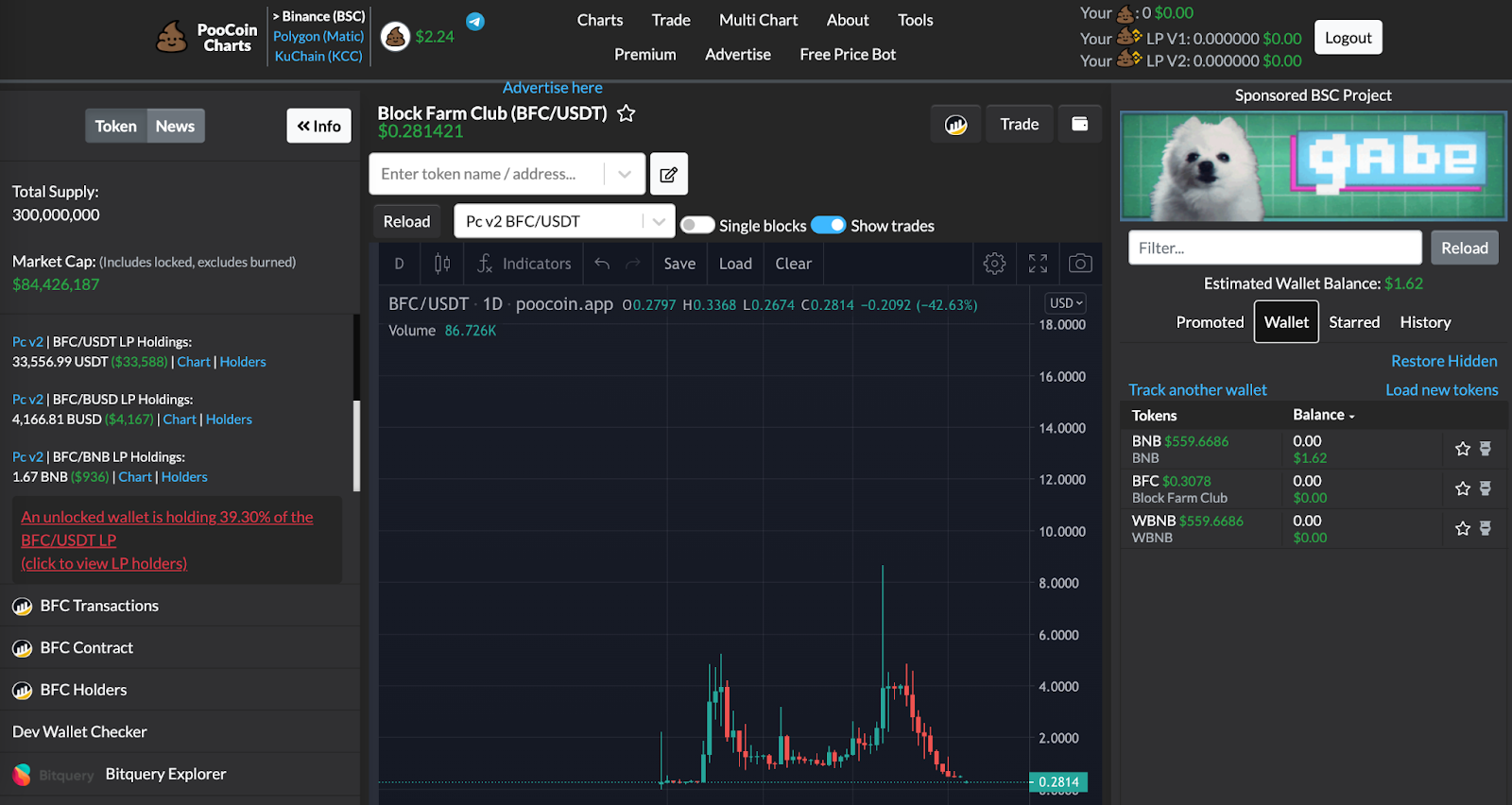Star the BNB token row

[x=1463, y=449]
